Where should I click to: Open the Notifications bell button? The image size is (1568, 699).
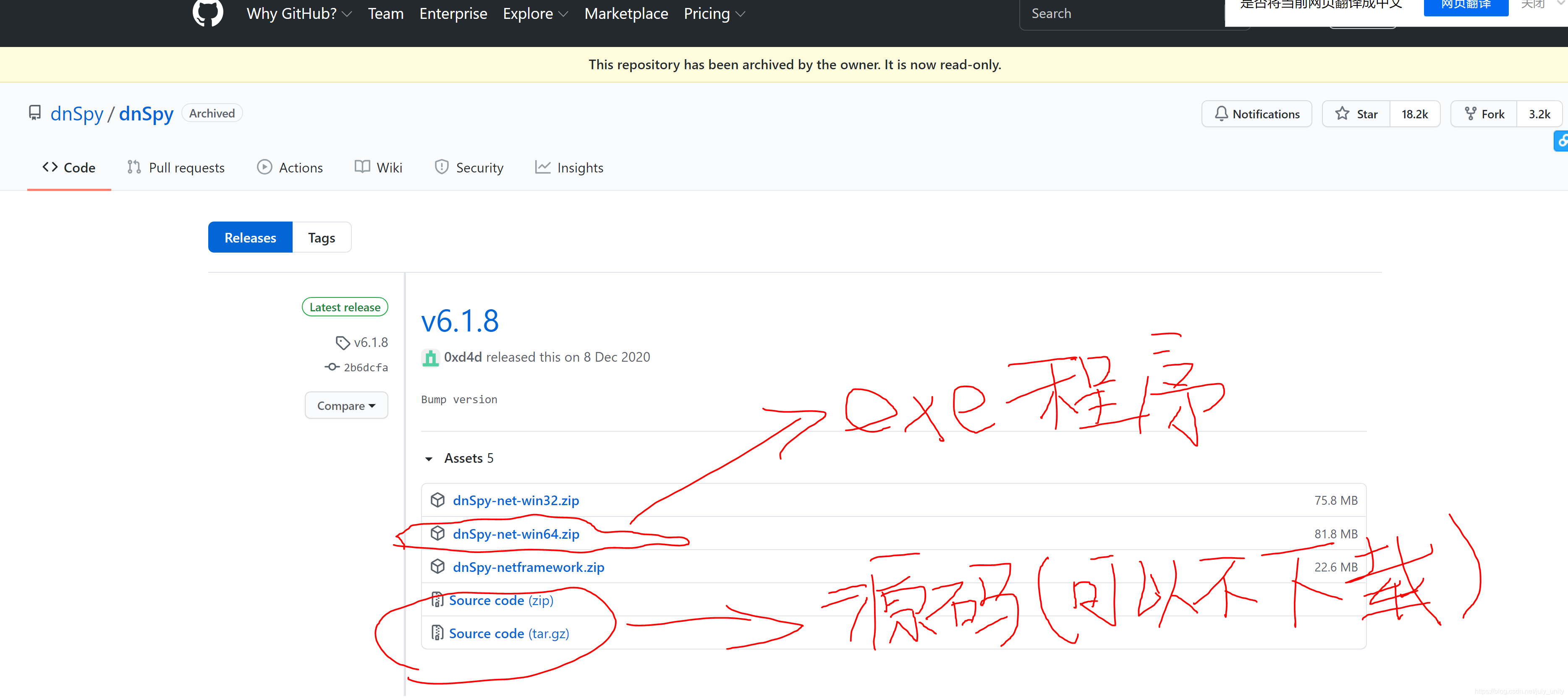tap(1256, 114)
